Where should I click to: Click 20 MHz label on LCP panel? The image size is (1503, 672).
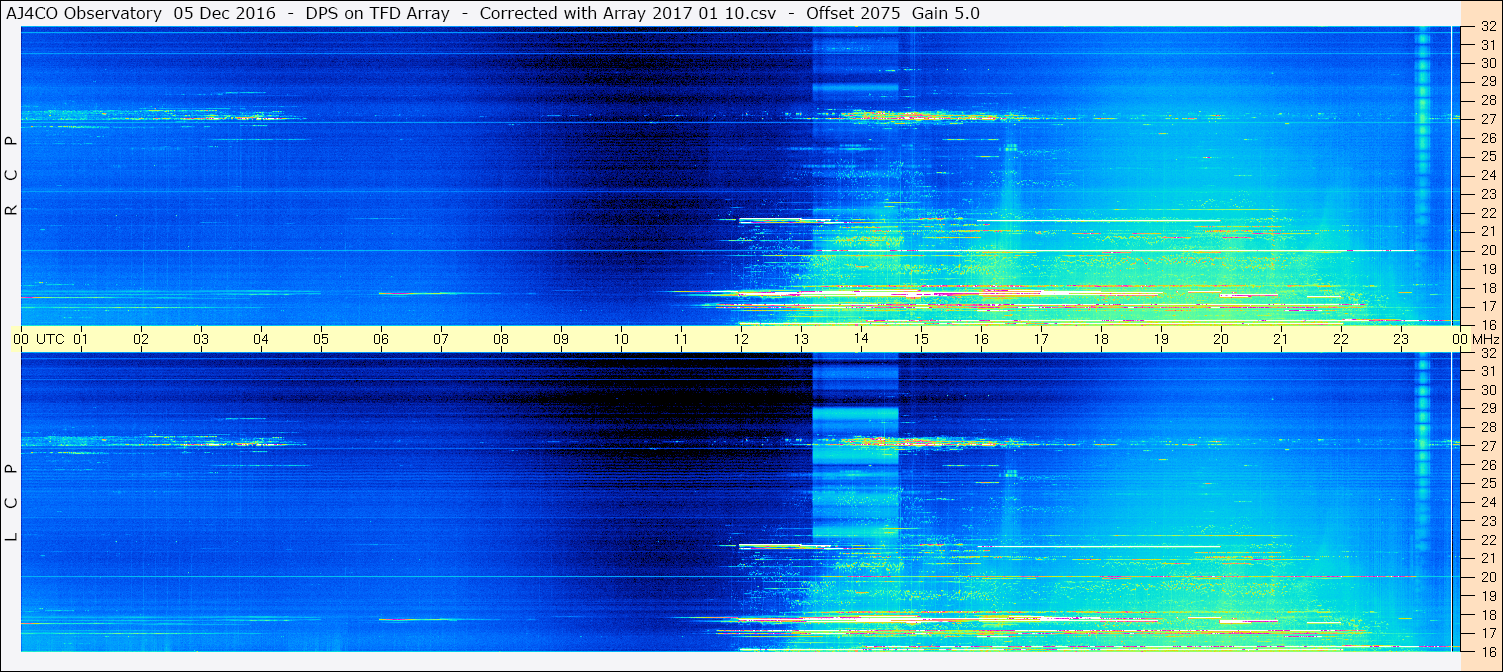point(1488,577)
